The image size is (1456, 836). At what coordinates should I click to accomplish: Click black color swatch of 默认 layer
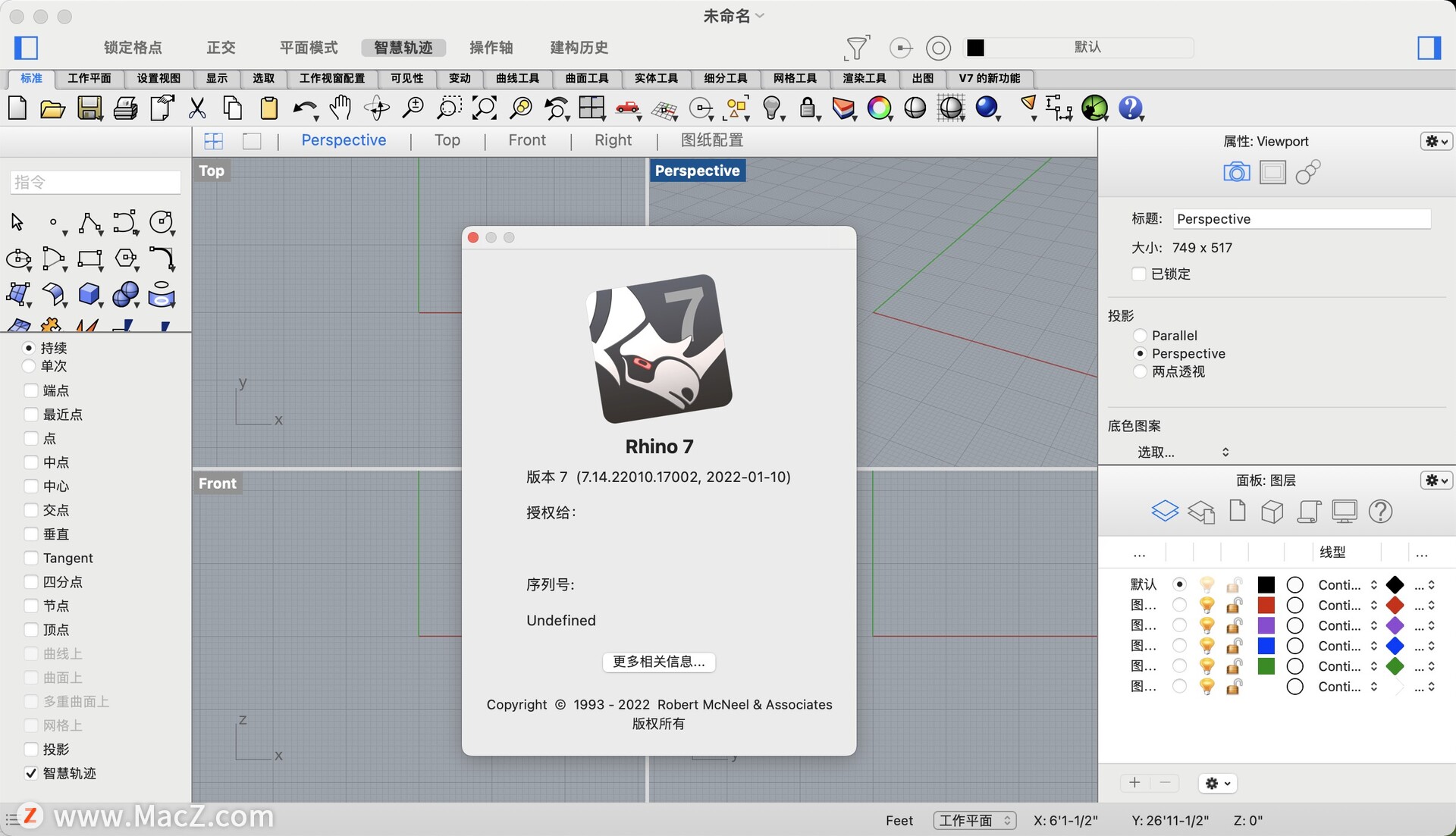tap(1266, 584)
